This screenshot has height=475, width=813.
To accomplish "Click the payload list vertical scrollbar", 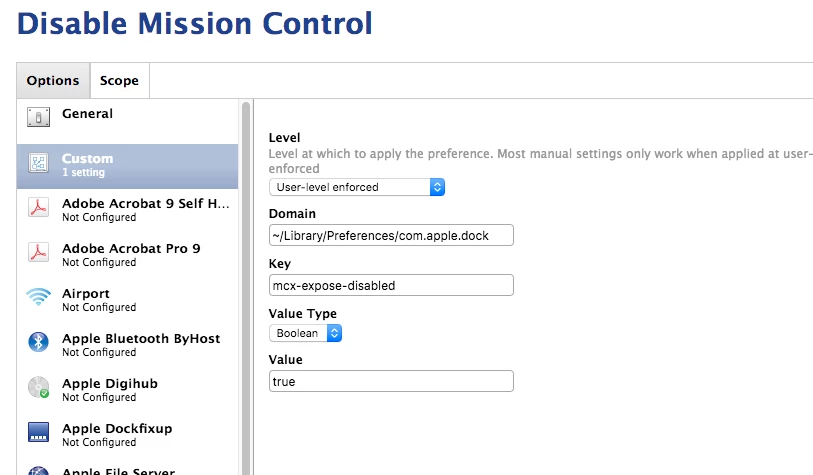I will 246,288.
